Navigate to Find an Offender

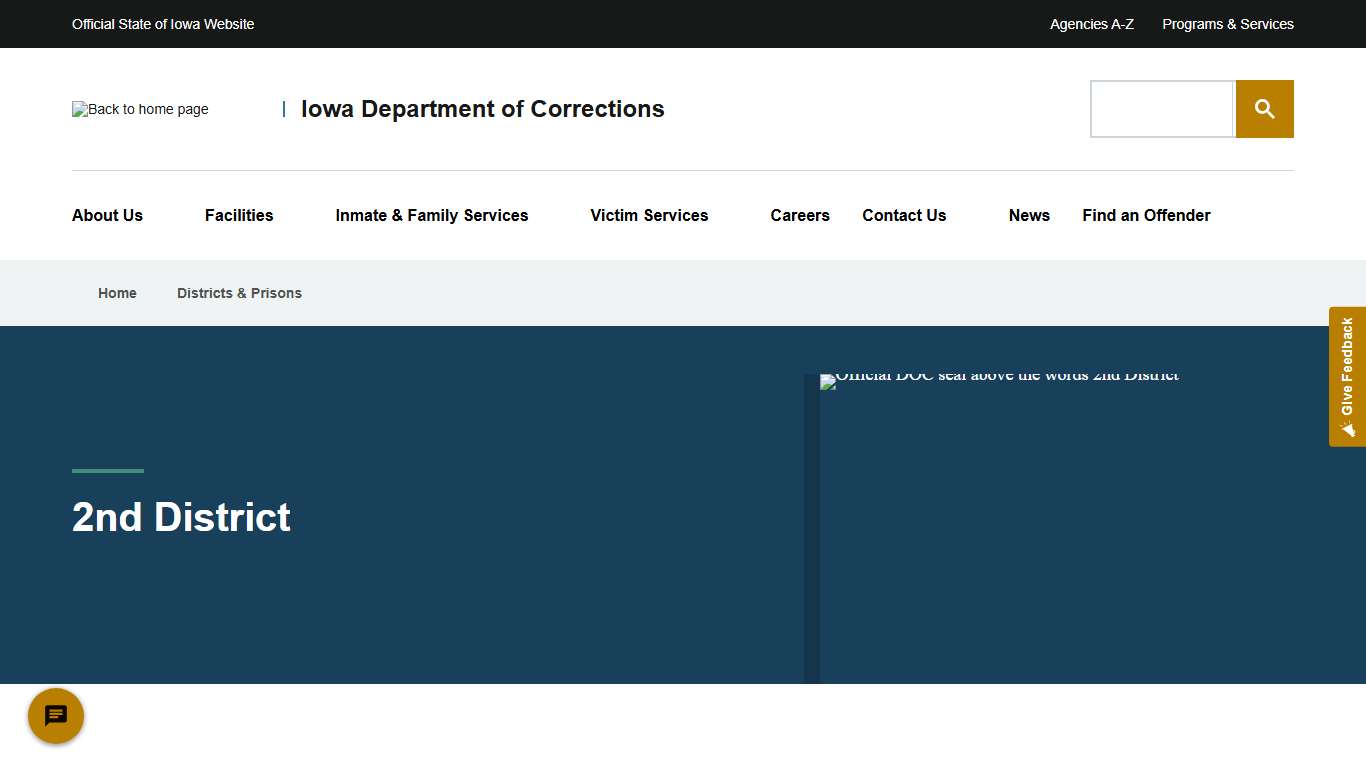pos(1146,215)
